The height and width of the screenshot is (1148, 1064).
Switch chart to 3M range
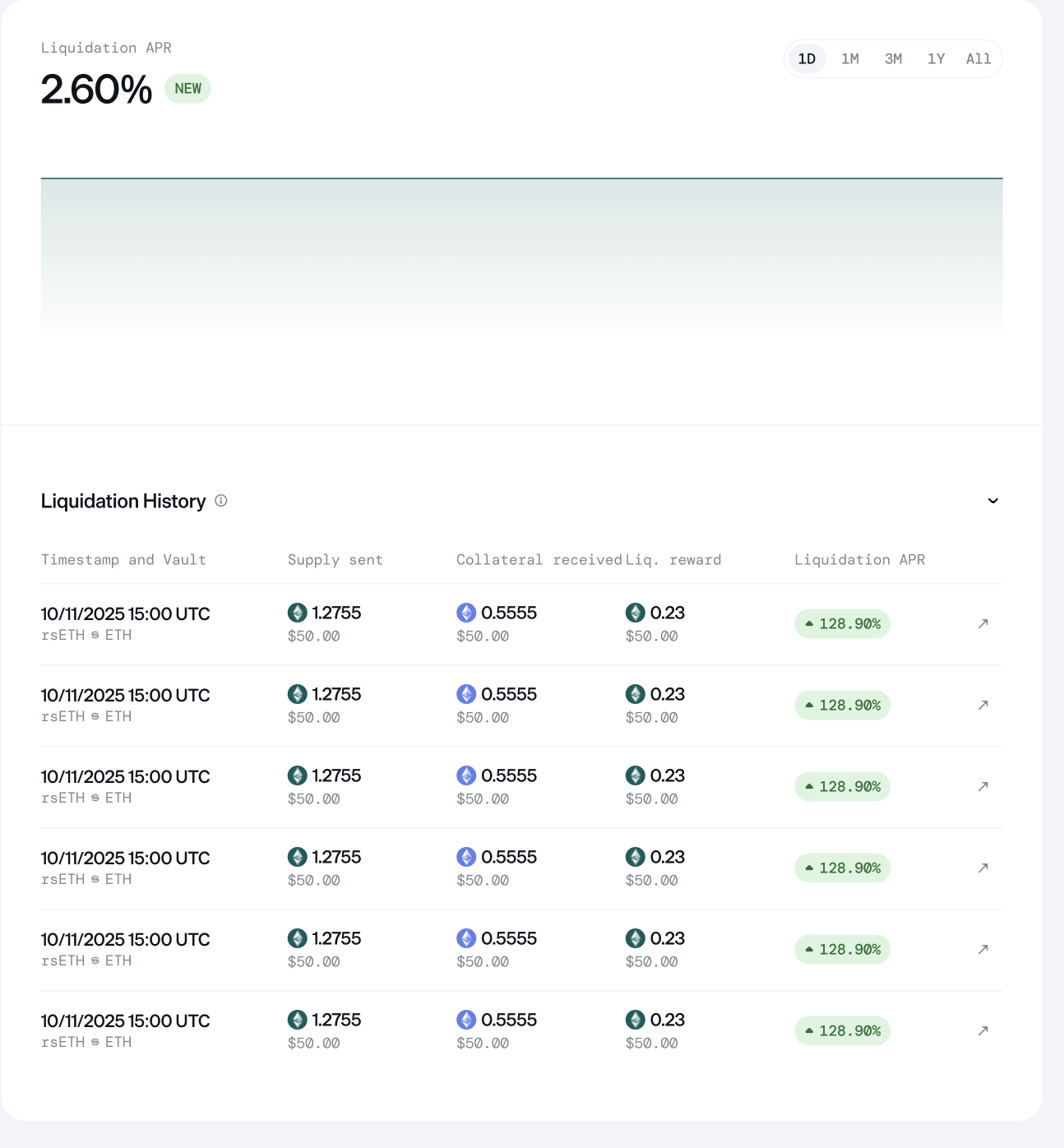coord(893,59)
